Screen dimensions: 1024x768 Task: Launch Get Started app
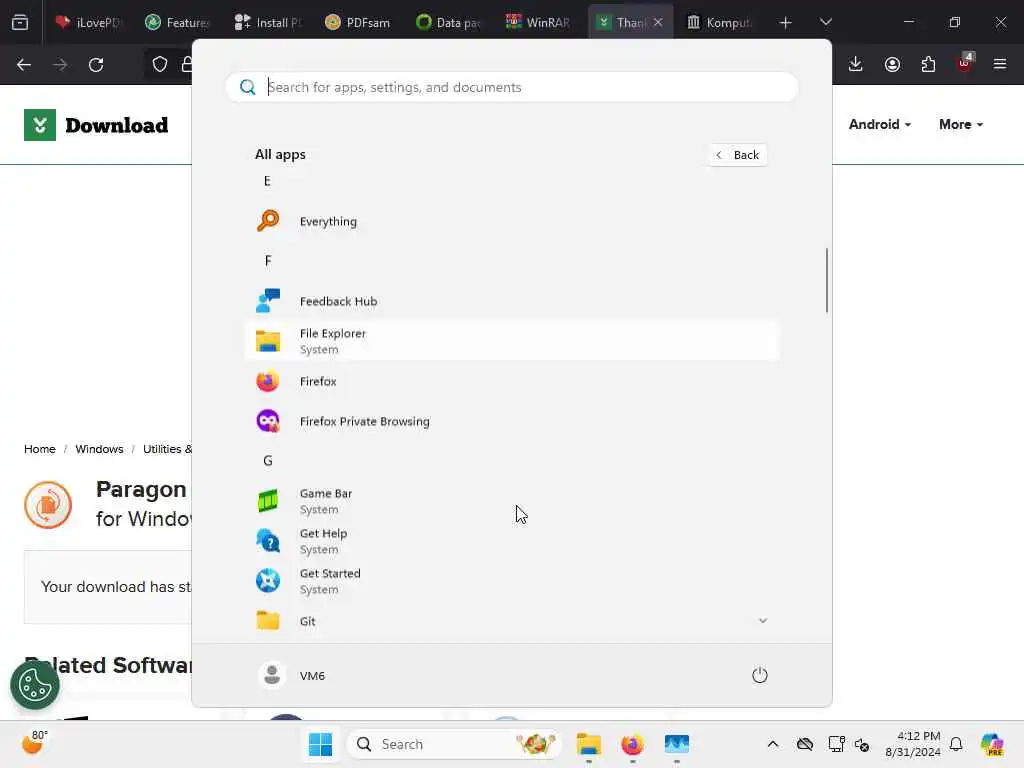512,581
